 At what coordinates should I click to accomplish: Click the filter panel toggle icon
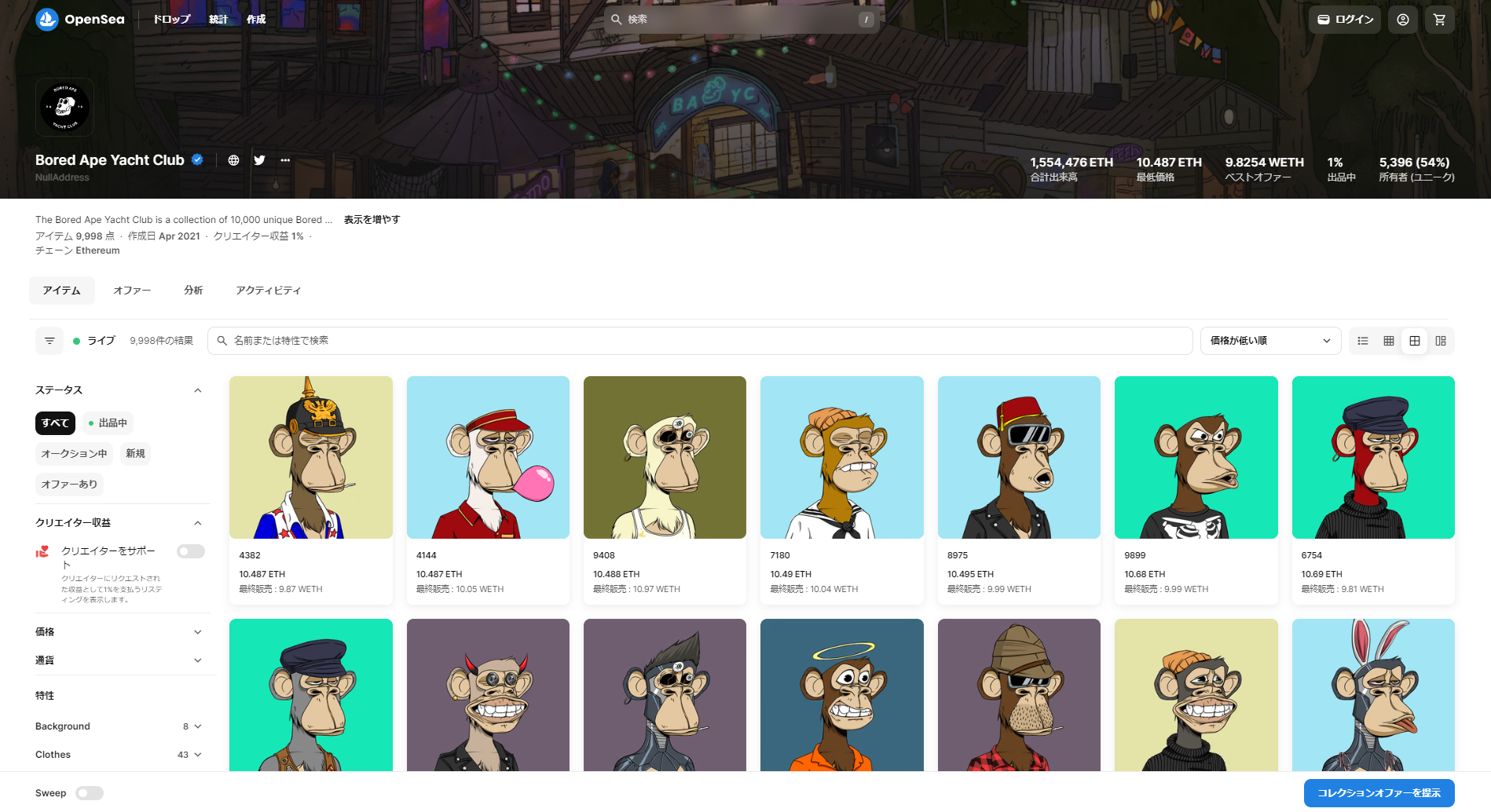coord(49,341)
